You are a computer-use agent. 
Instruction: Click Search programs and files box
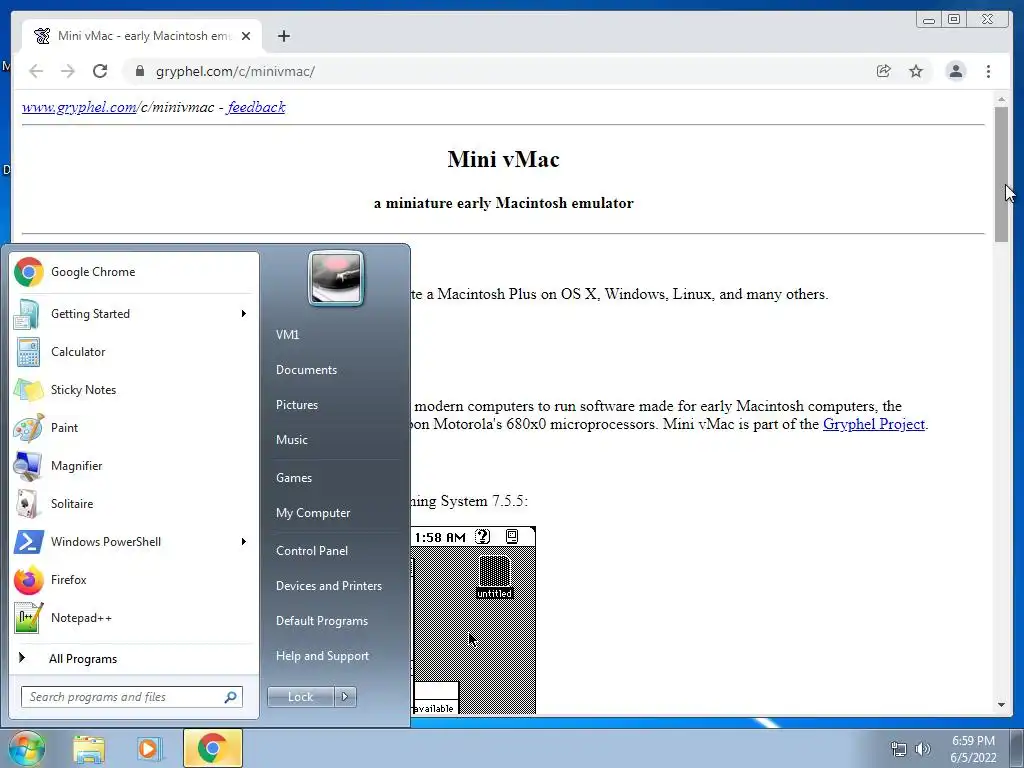coord(131,697)
